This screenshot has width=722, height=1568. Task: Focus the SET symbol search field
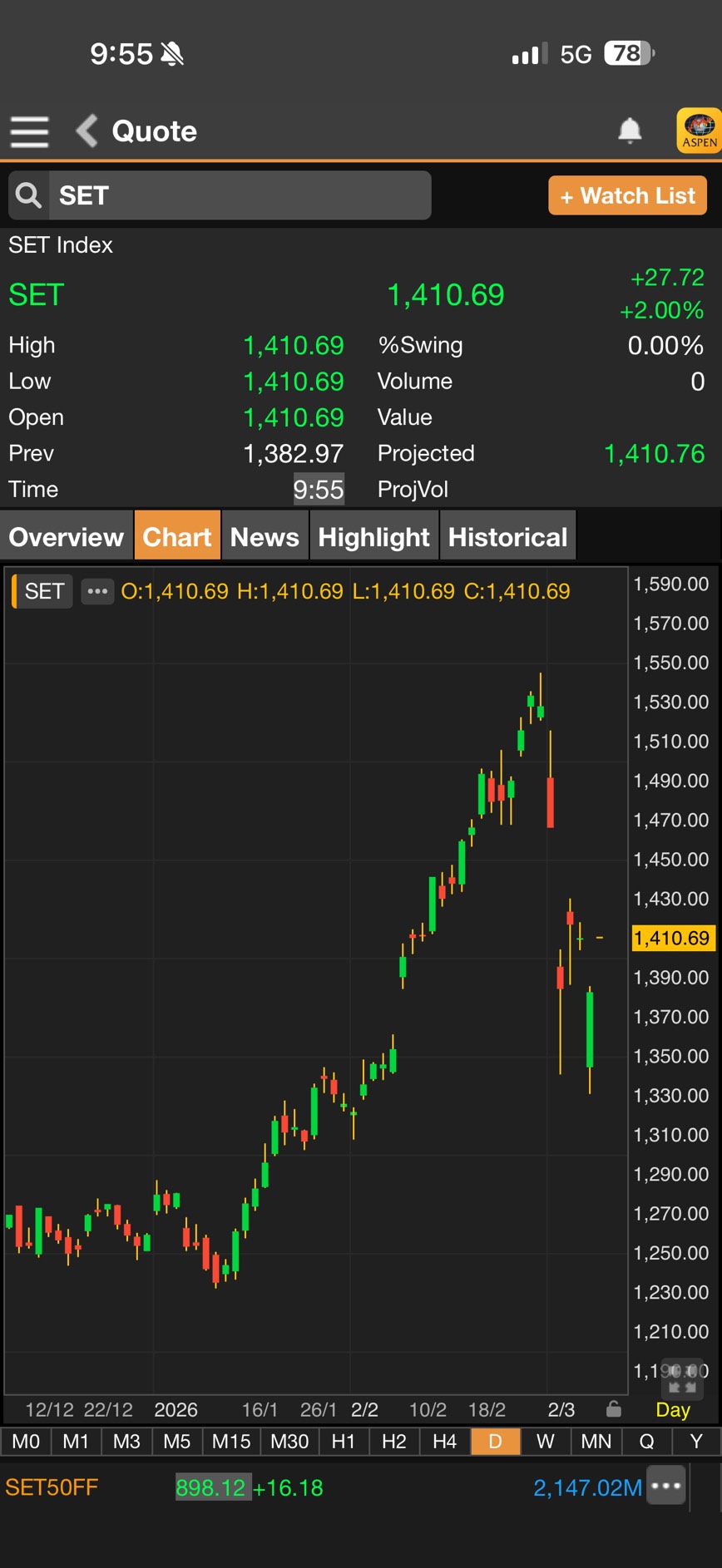point(240,196)
